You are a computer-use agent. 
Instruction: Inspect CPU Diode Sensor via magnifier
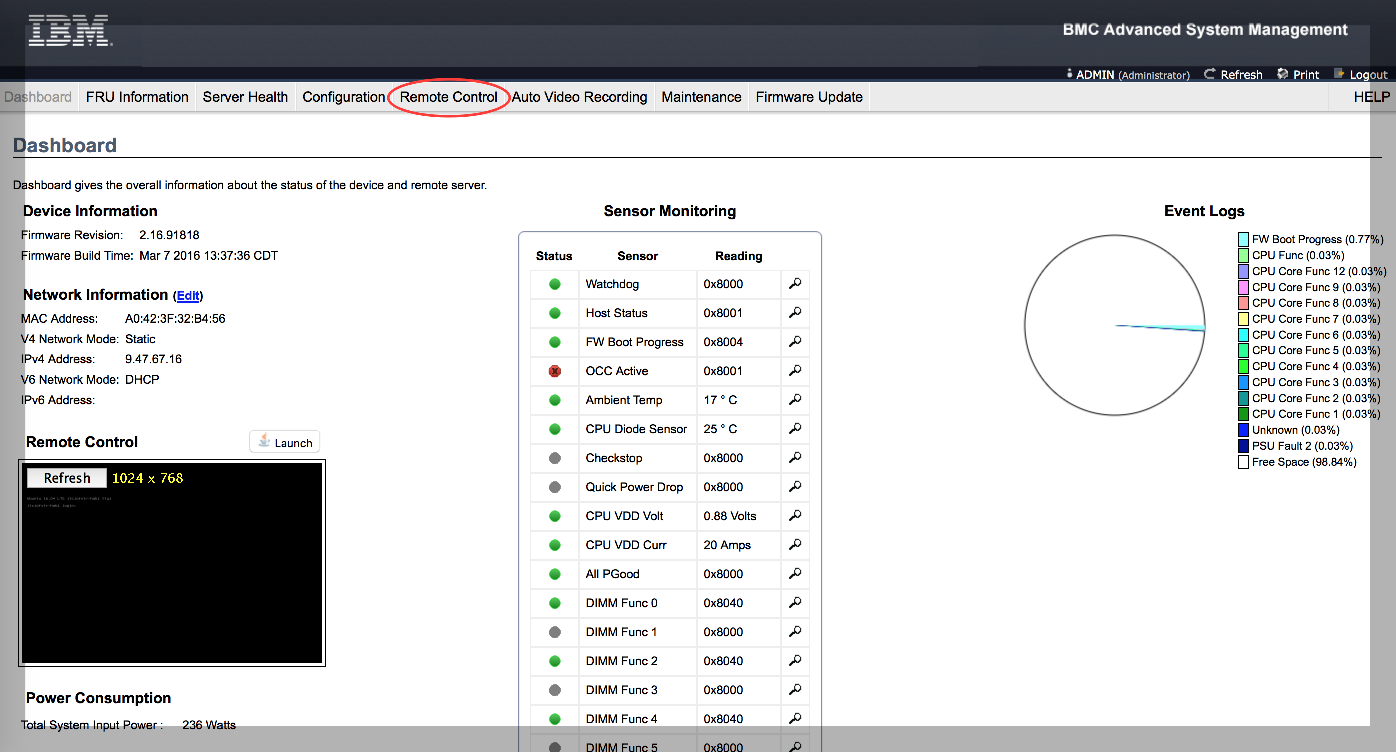[795, 429]
